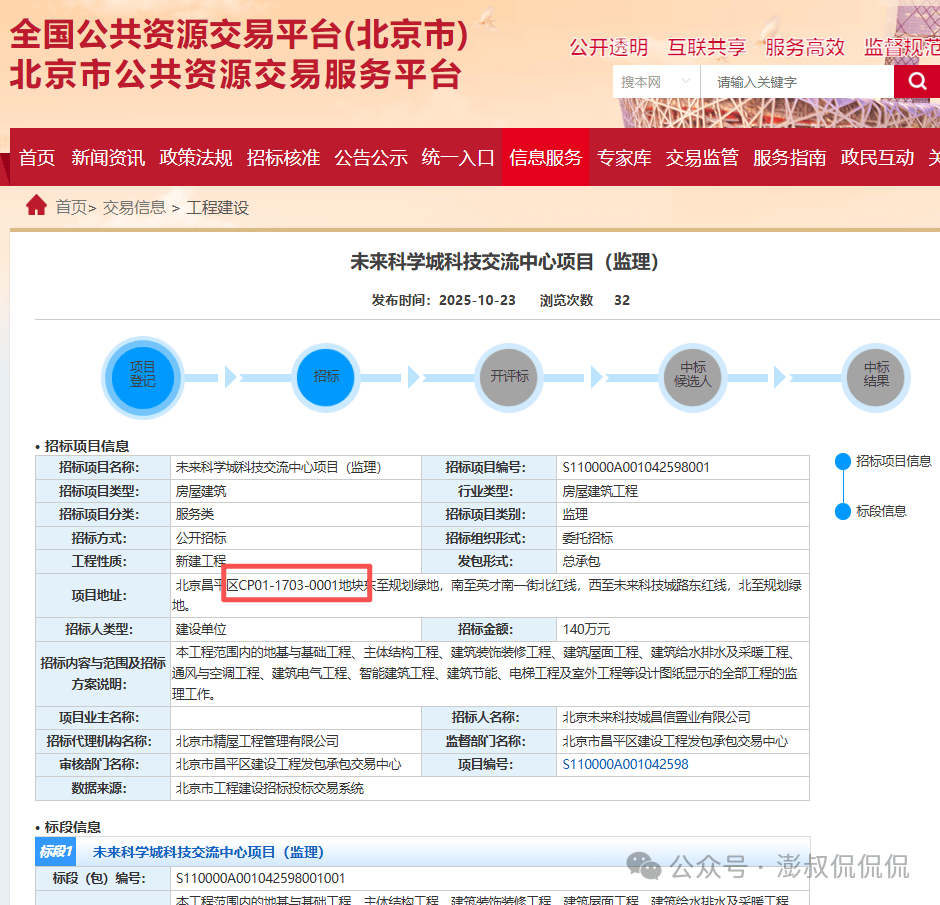The width and height of the screenshot is (940, 905).
Task: Select 信息服务 navigation tab
Action: [545, 158]
